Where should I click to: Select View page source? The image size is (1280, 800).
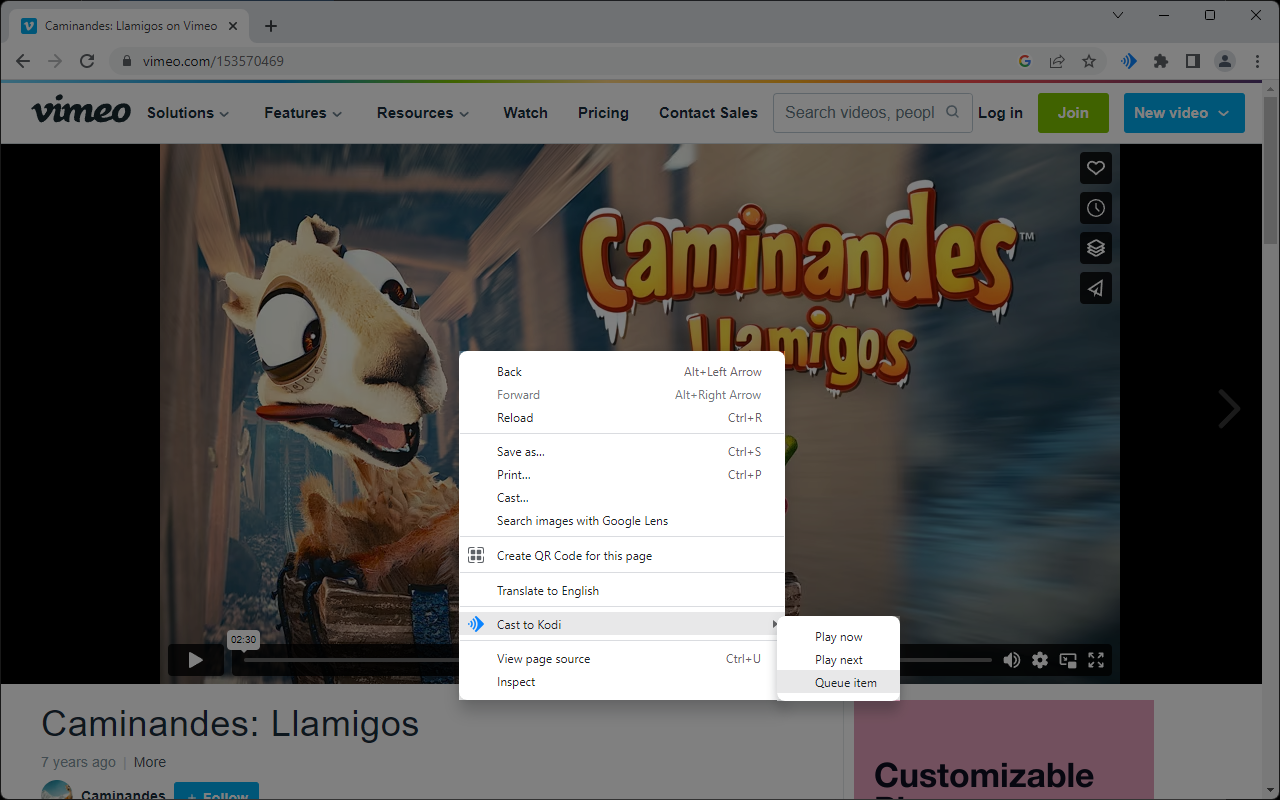pyautogui.click(x=622, y=659)
